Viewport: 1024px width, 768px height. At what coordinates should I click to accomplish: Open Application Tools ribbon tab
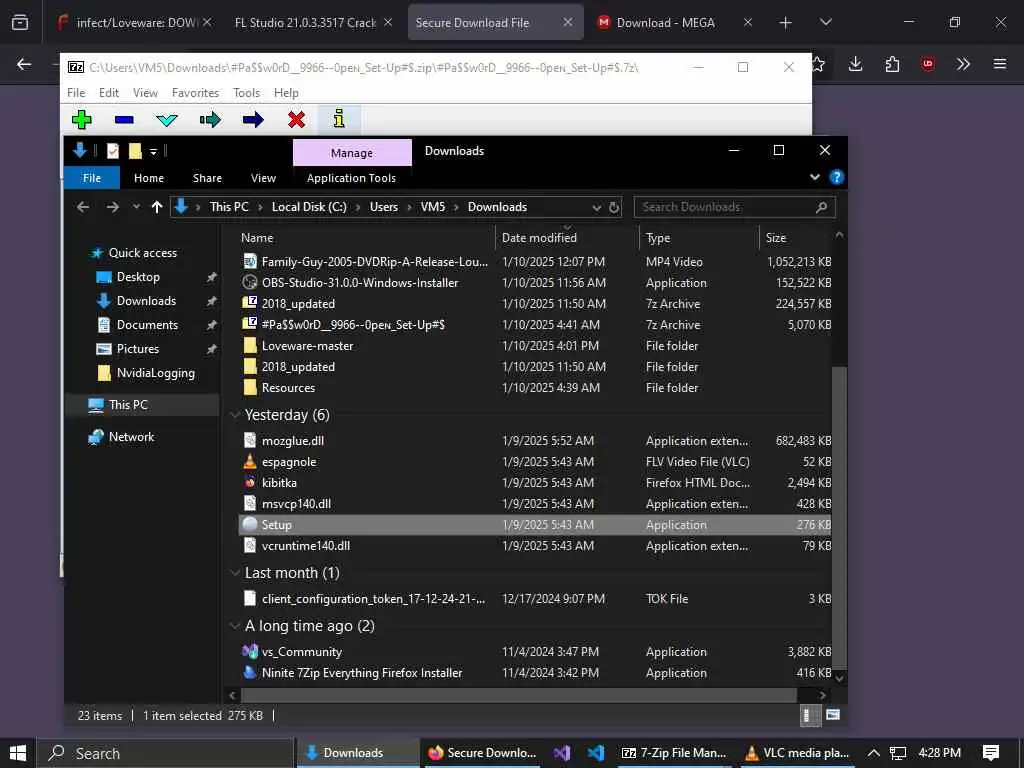[x=351, y=178]
